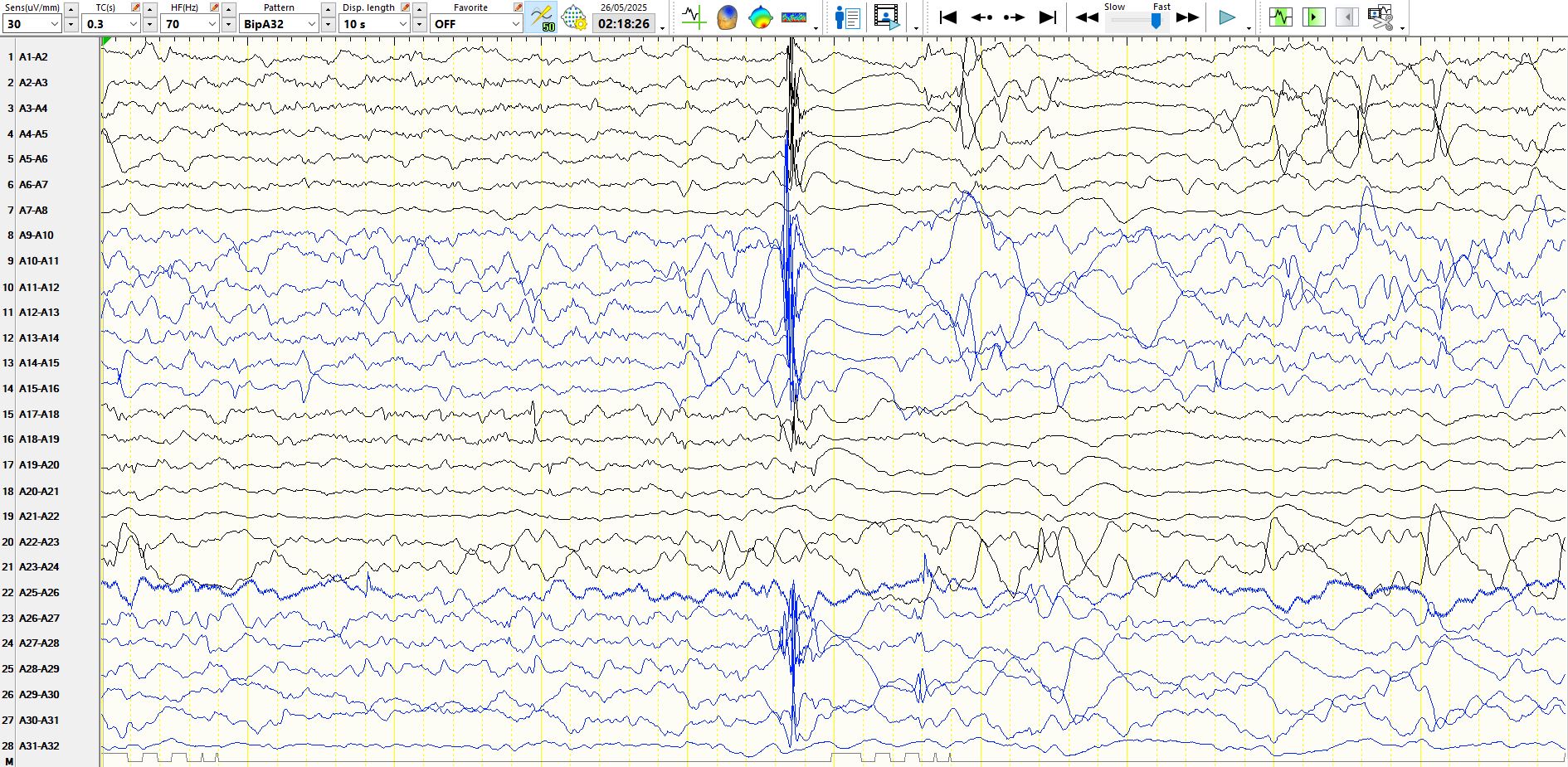Expand the clip tools overflow arrow
Screen dimensions: 1568x767
(x=1402, y=27)
